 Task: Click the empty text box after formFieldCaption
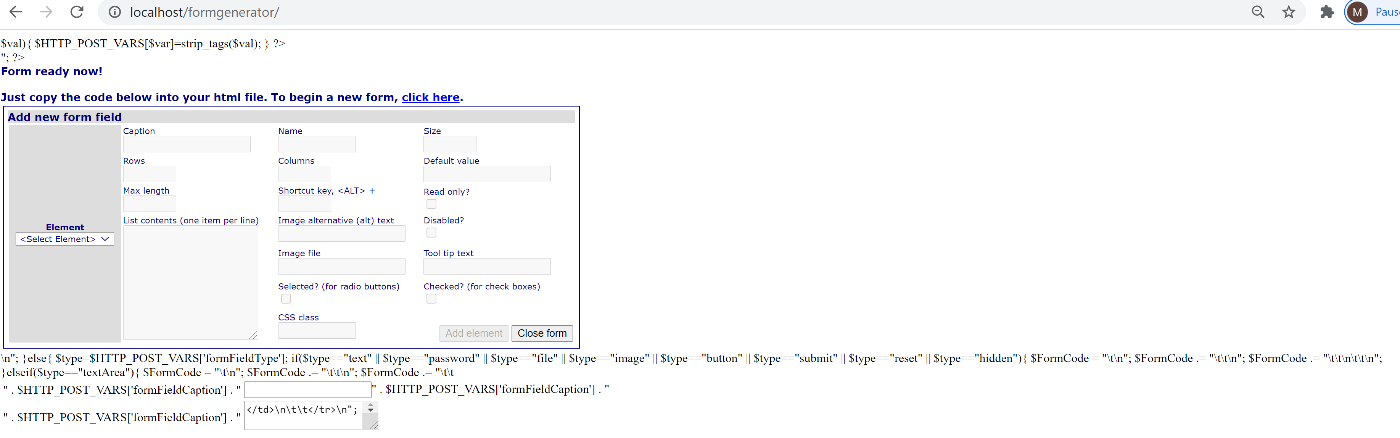(307, 388)
